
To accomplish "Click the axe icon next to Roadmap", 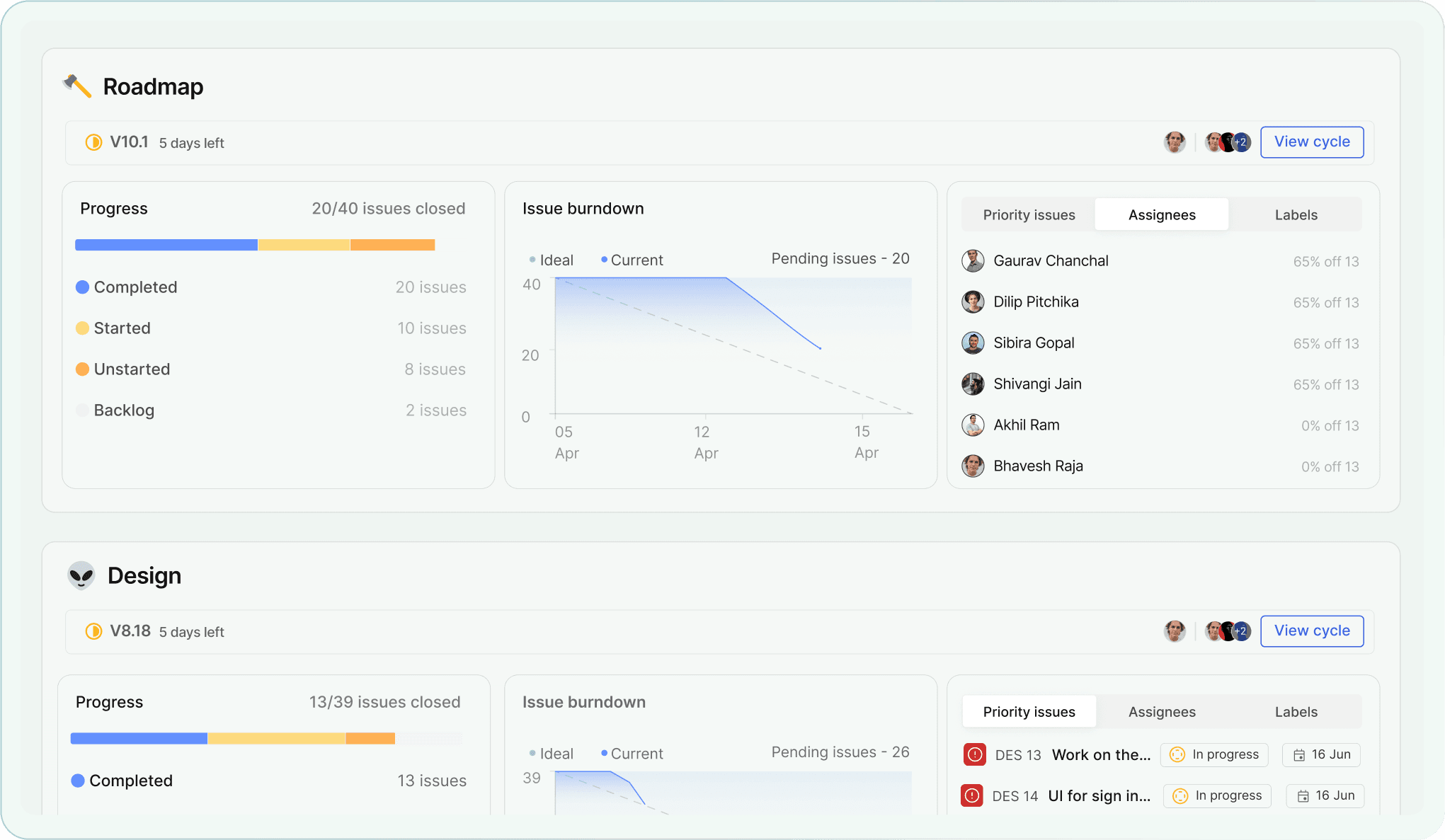I will pyautogui.click(x=78, y=86).
